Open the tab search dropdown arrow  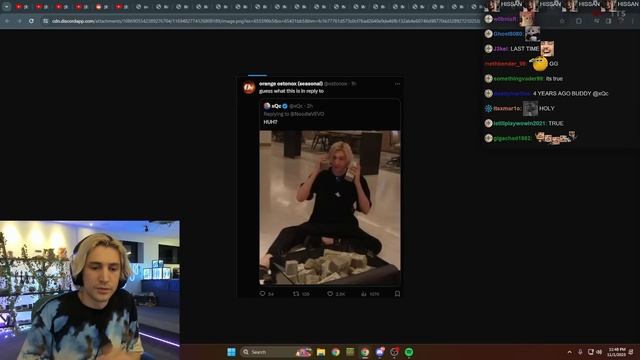click(7, 7)
